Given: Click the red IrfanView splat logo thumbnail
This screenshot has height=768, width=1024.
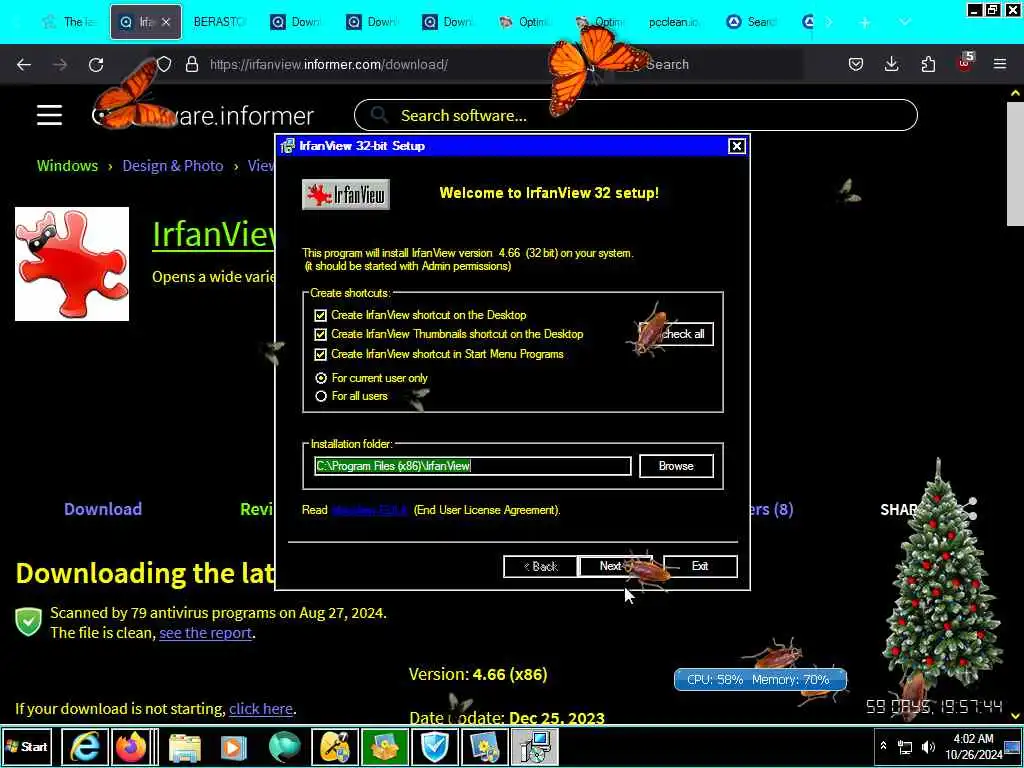Looking at the screenshot, I should (x=72, y=264).
